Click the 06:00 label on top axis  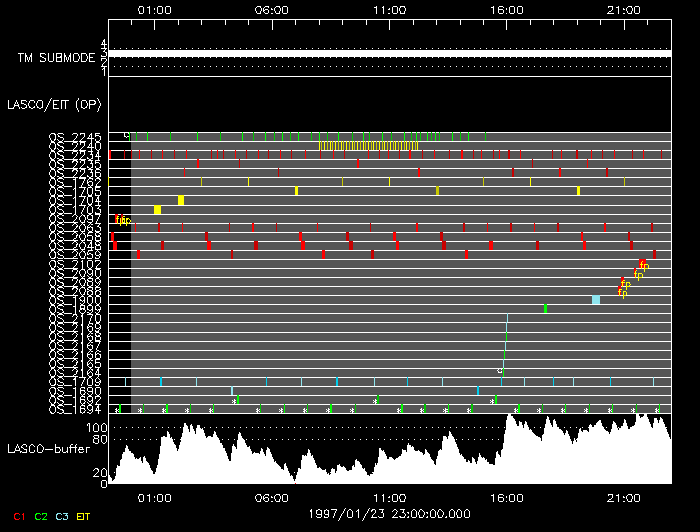[x=272, y=9]
